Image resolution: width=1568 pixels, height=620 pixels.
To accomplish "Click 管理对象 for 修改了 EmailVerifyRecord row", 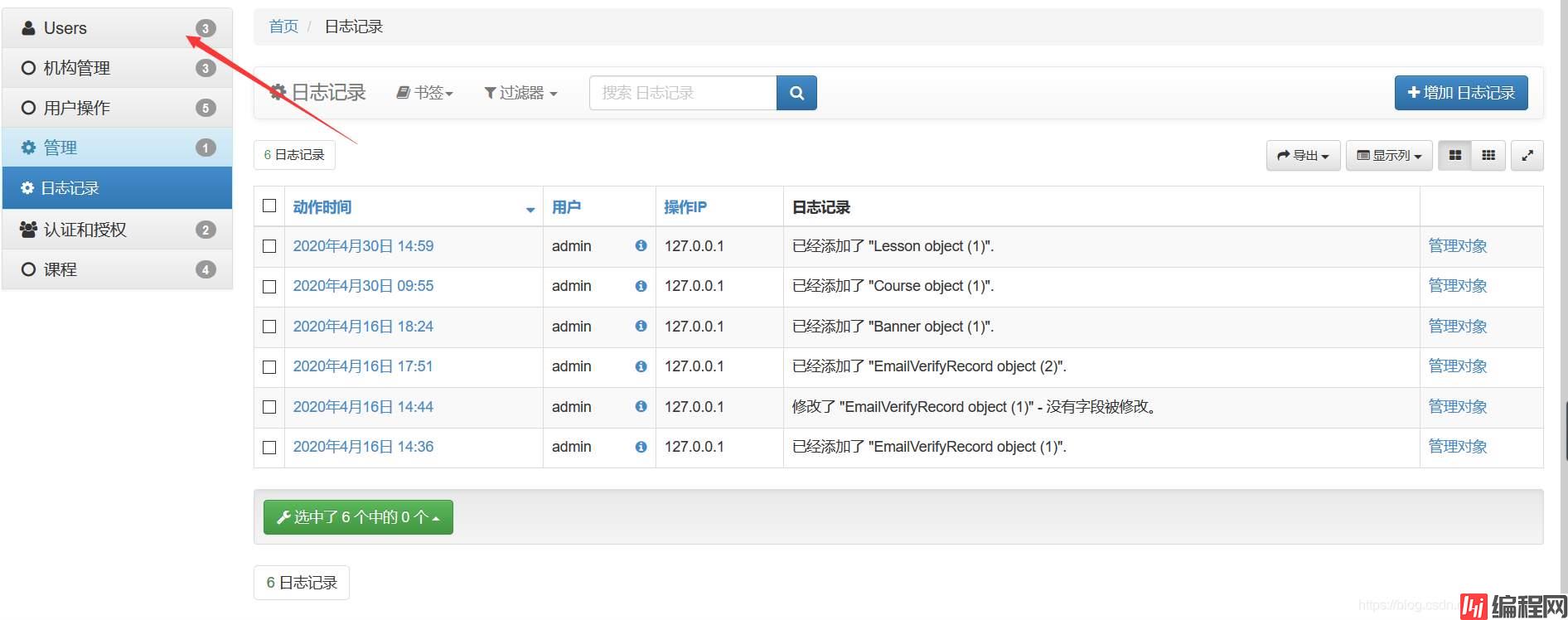I will click(x=1458, y=407).
